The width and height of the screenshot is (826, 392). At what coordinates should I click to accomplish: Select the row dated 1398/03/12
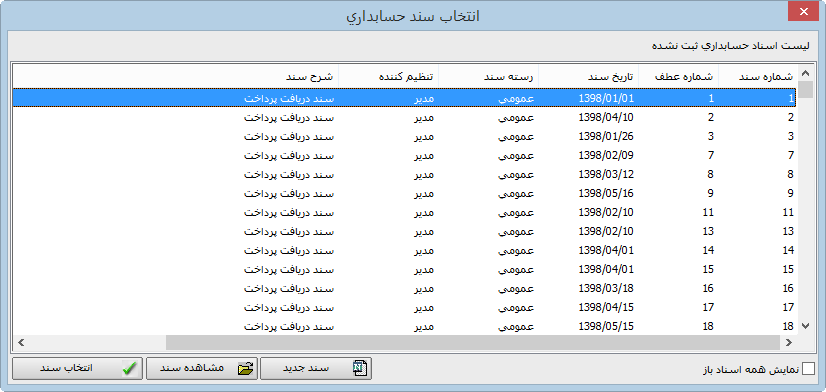click(x=405, y=174)
